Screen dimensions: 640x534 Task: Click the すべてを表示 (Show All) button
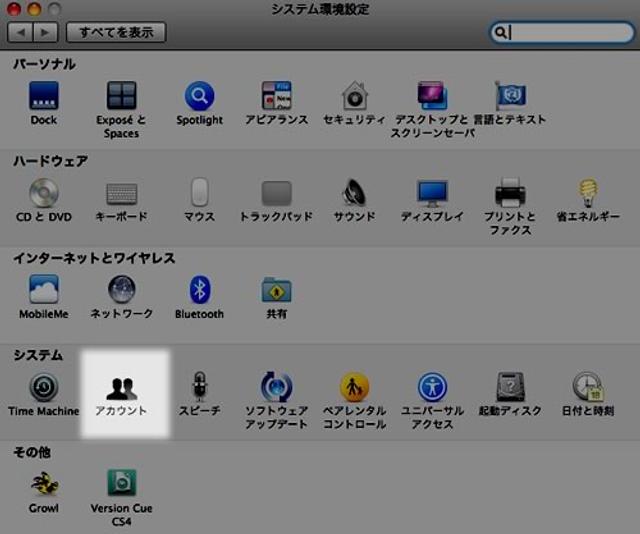pos(116,32)
